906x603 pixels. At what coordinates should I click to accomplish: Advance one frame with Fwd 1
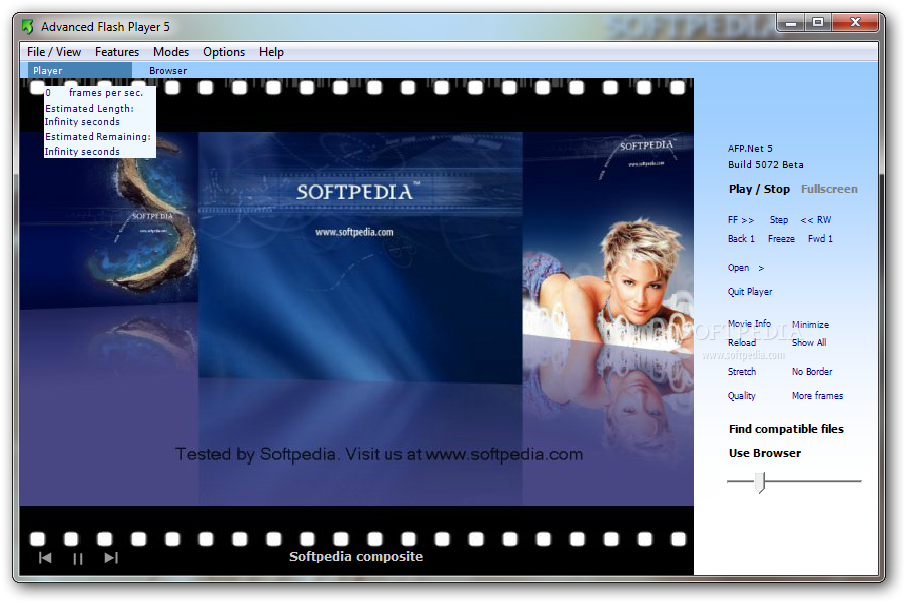(820, 239)
